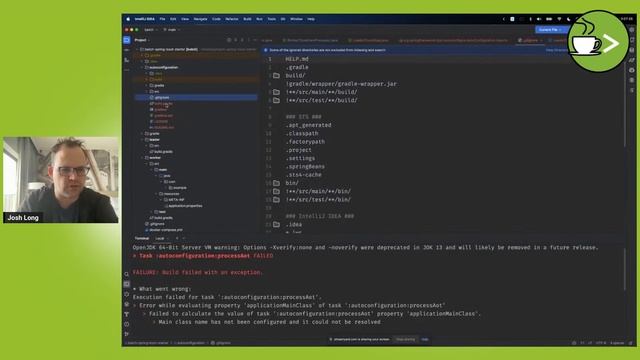Click folder gutter icon beside !**/src/main/**/bin/
This screenshot has height=360, width=640.
point(276,191)
